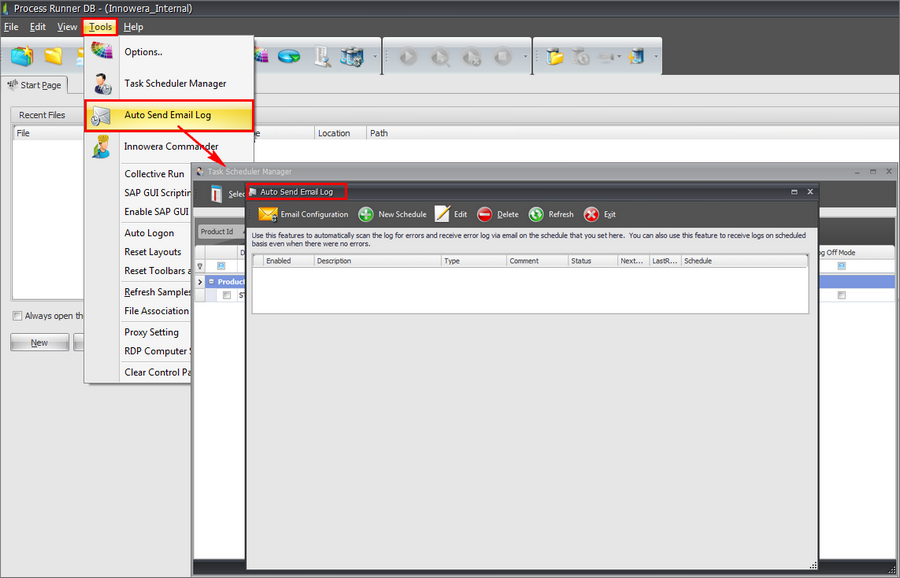The width and height of the screenshot is (900, 578).
Task: Choose Collective Run from Tools menu
Action: pos(154,174)
